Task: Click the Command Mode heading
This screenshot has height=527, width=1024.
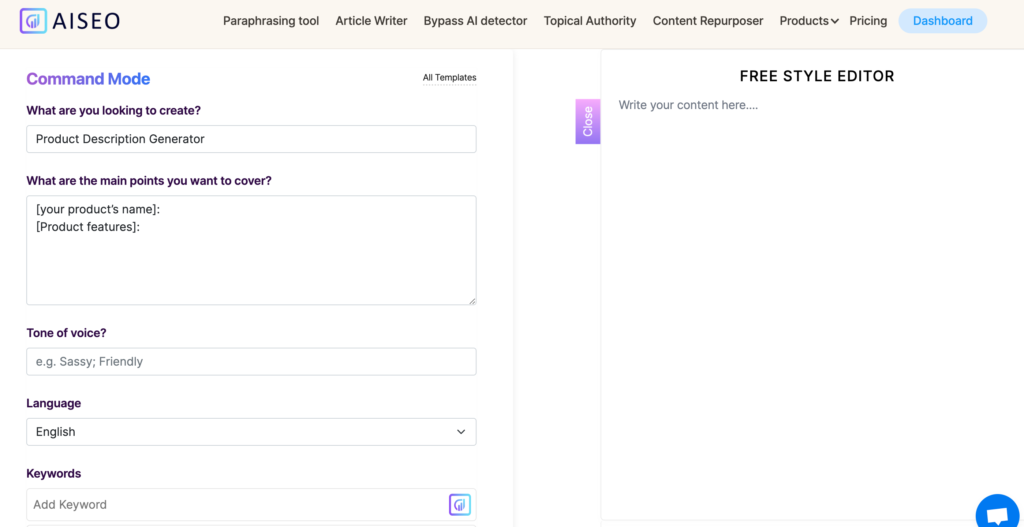Action: pos(88,79)
